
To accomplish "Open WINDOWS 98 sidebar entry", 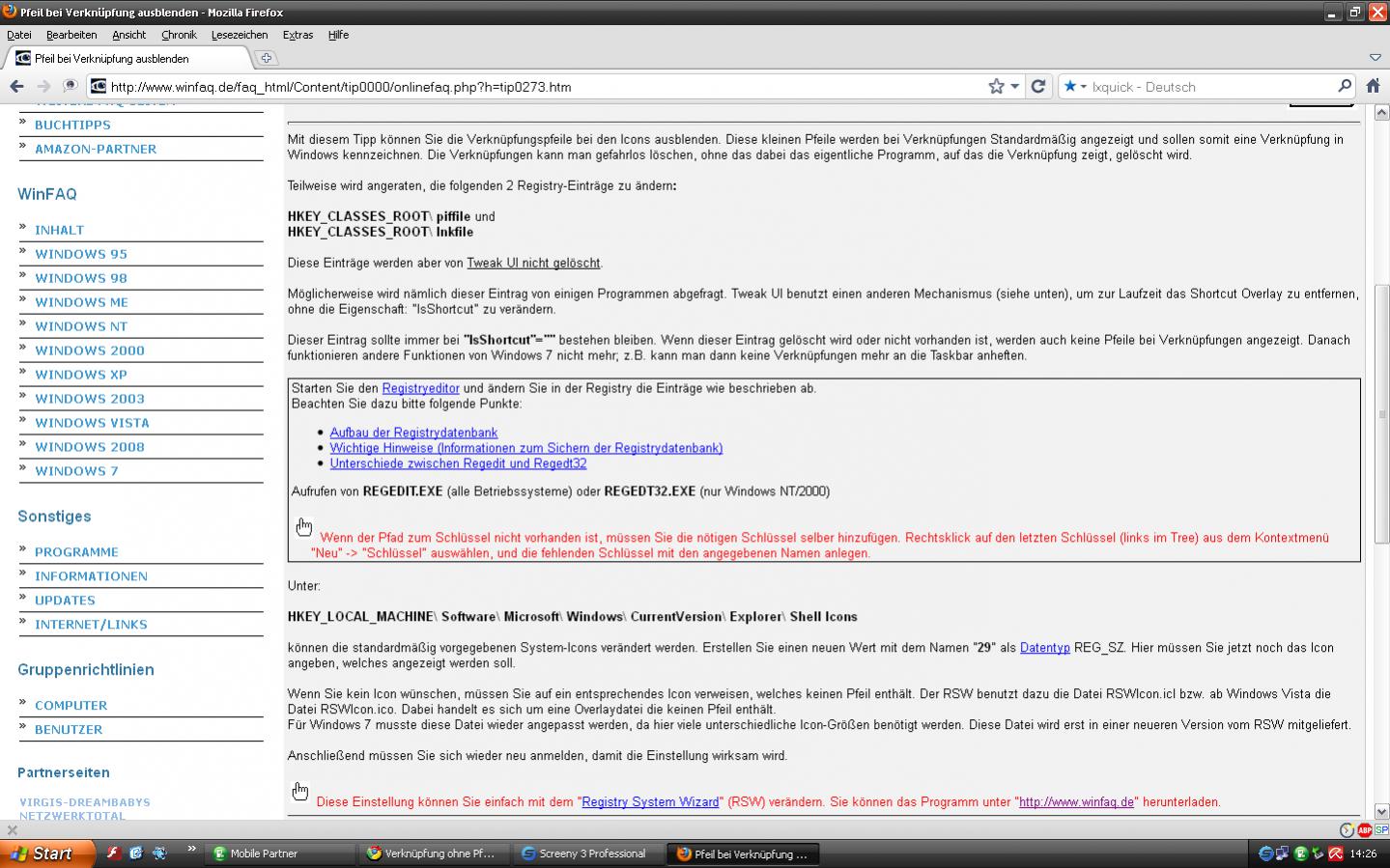I will coord(81,278).
